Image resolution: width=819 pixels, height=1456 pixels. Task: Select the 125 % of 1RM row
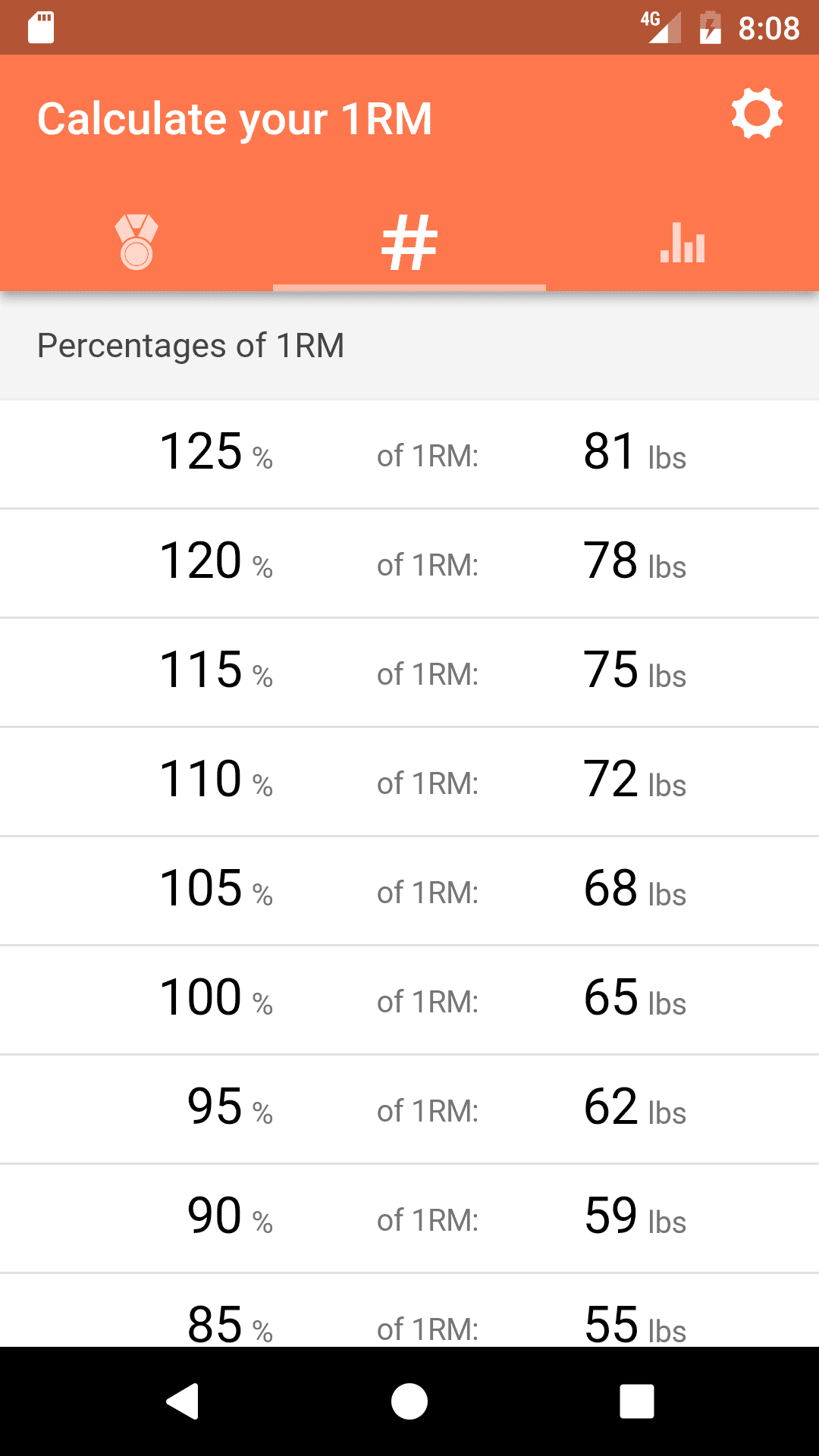(x=409, y=454)
